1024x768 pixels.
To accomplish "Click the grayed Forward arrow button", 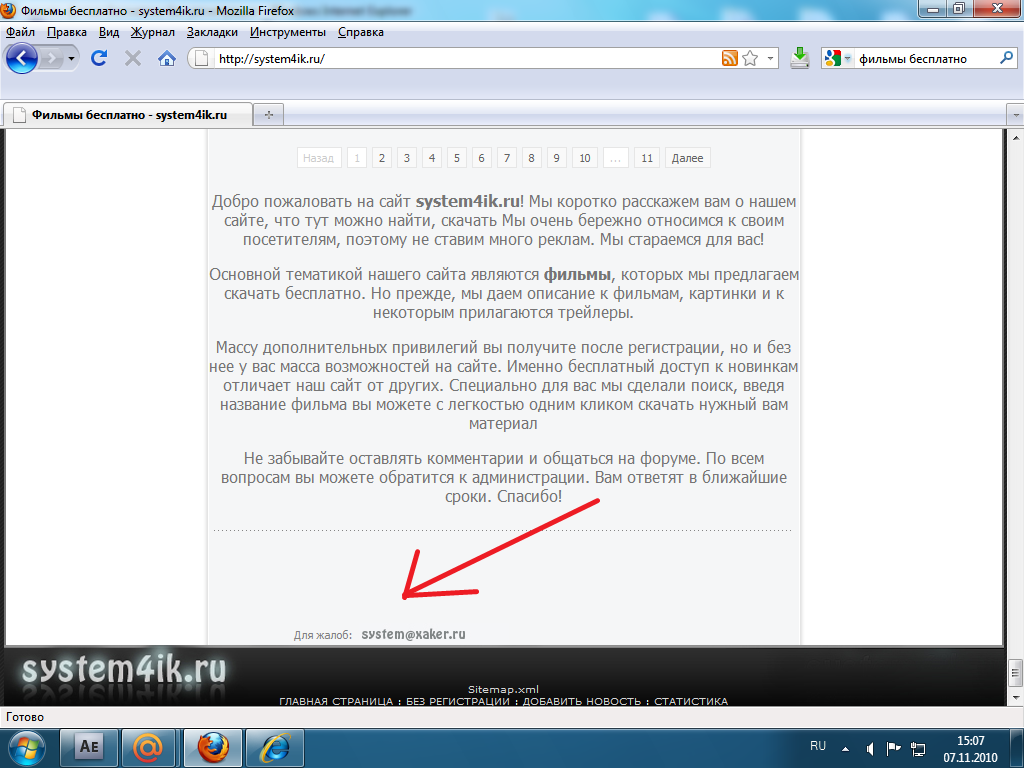I will (51, 59).
